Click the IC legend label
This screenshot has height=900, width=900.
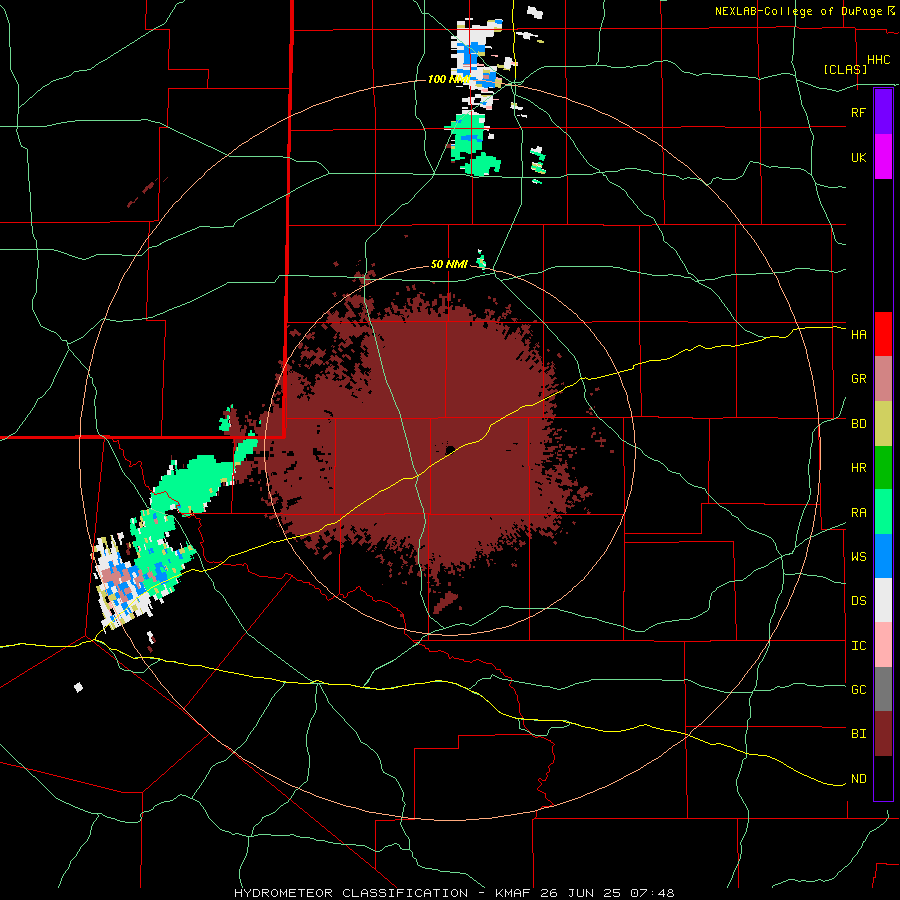point(858,646)
